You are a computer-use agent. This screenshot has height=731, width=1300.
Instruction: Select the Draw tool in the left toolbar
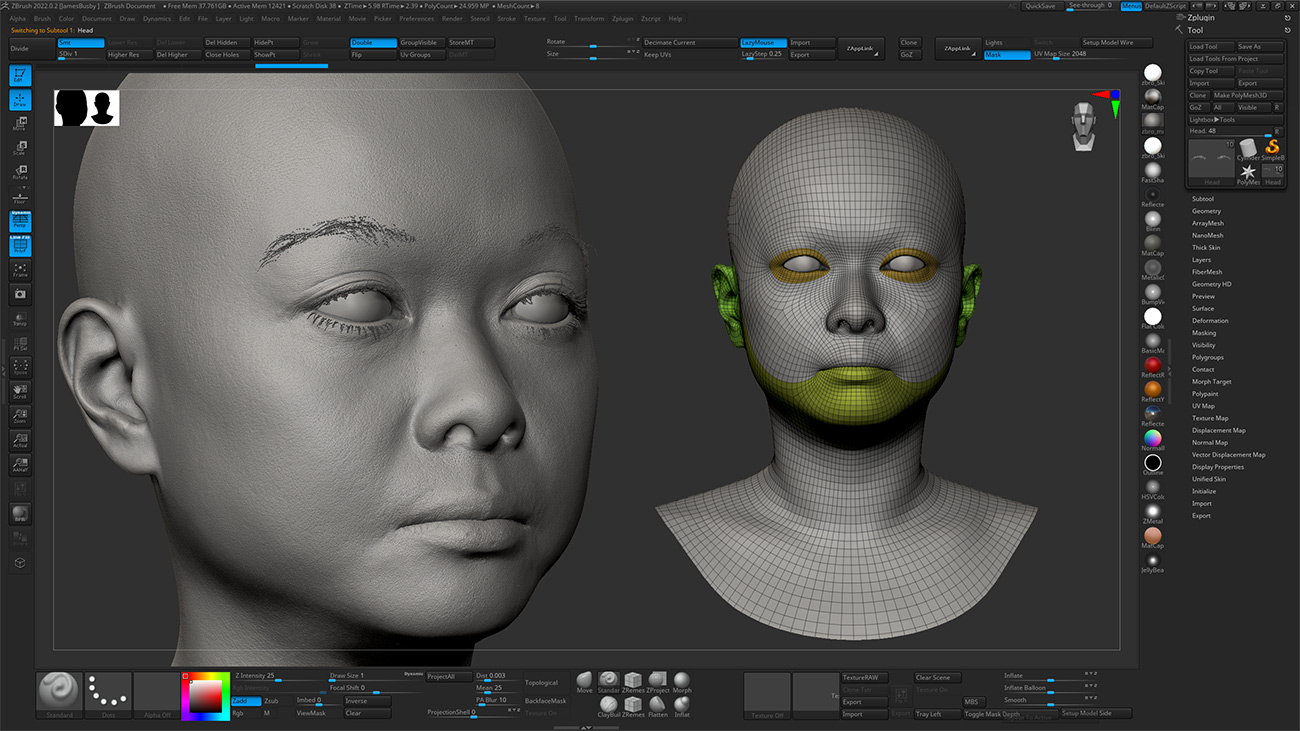20,98
